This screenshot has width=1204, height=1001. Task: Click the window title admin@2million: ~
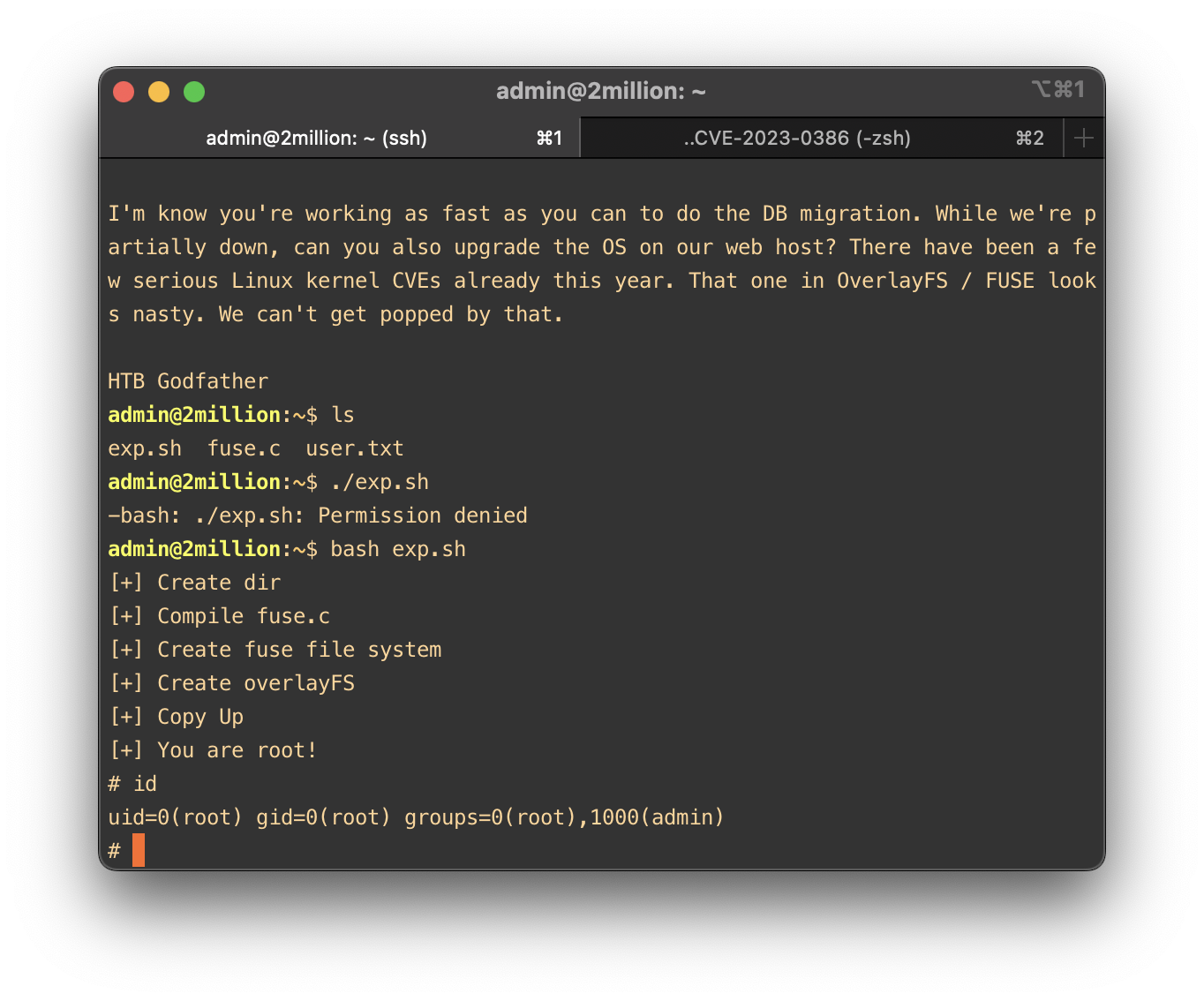600,91
